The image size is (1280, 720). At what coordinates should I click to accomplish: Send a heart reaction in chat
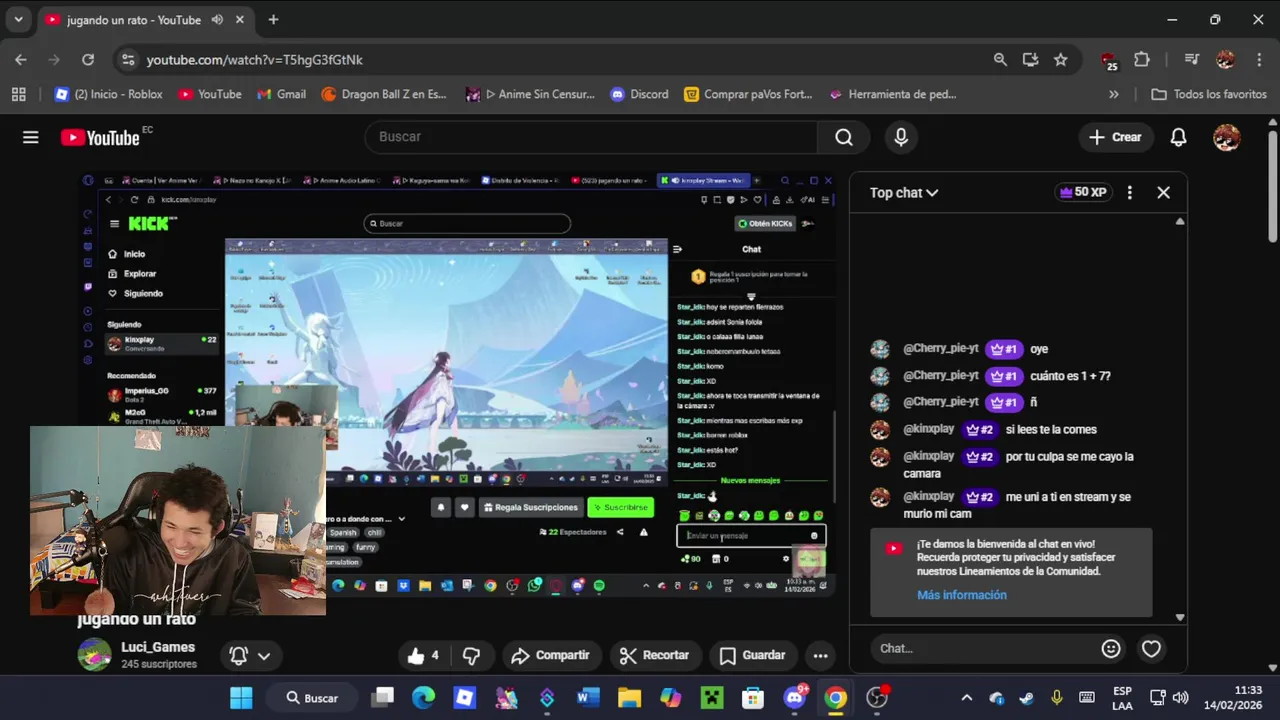click(x=1151, y=648)
